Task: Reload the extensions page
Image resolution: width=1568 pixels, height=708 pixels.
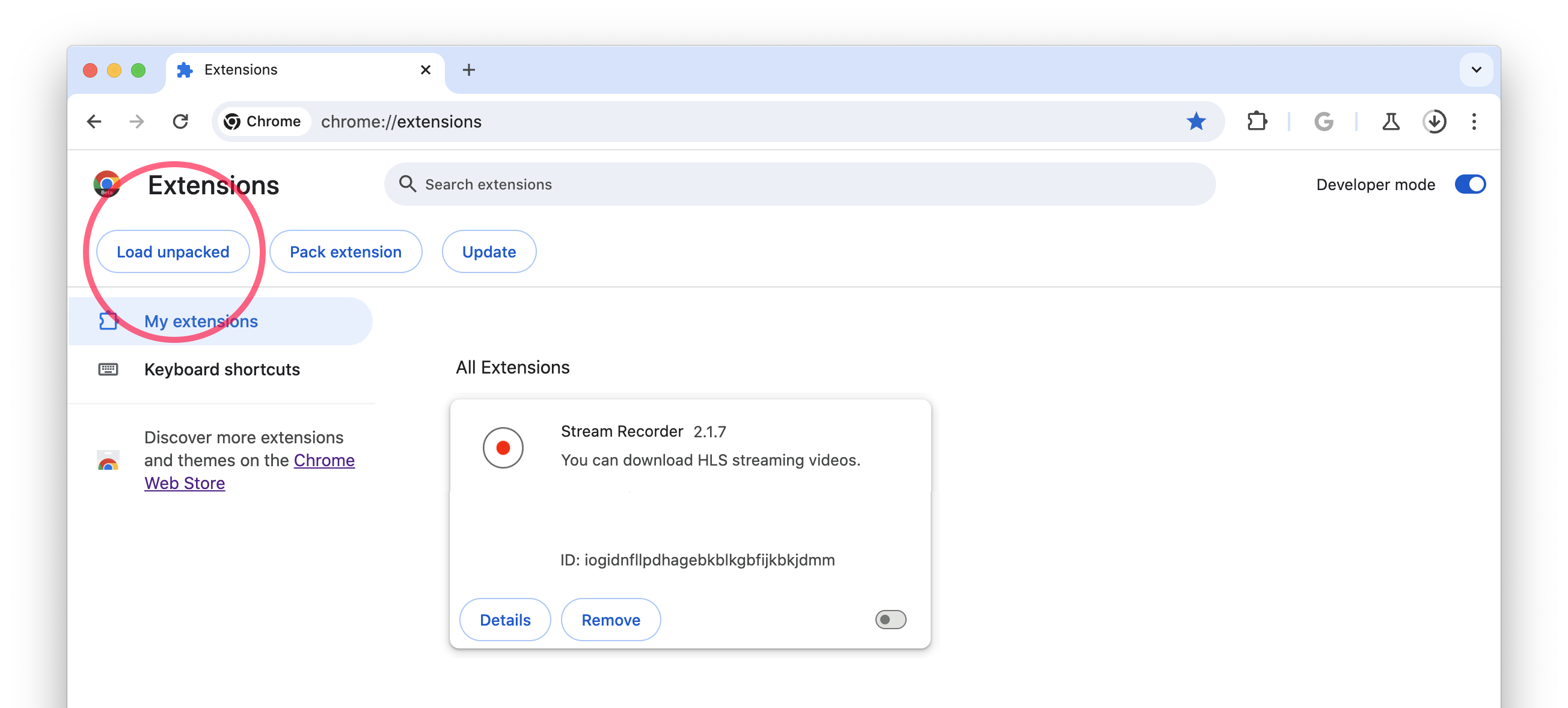Action: pyautogui.click(x=180, y=122)
